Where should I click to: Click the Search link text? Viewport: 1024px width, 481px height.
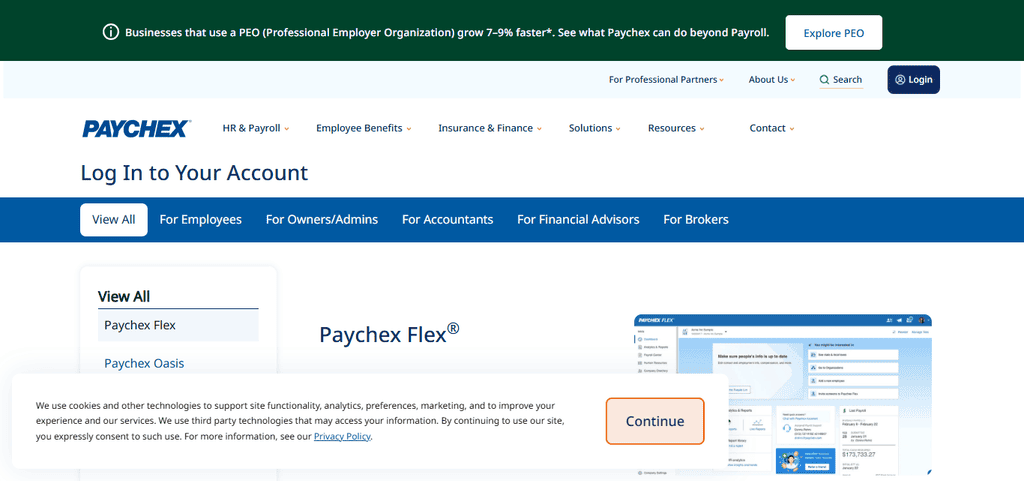[x=847, y=80]
